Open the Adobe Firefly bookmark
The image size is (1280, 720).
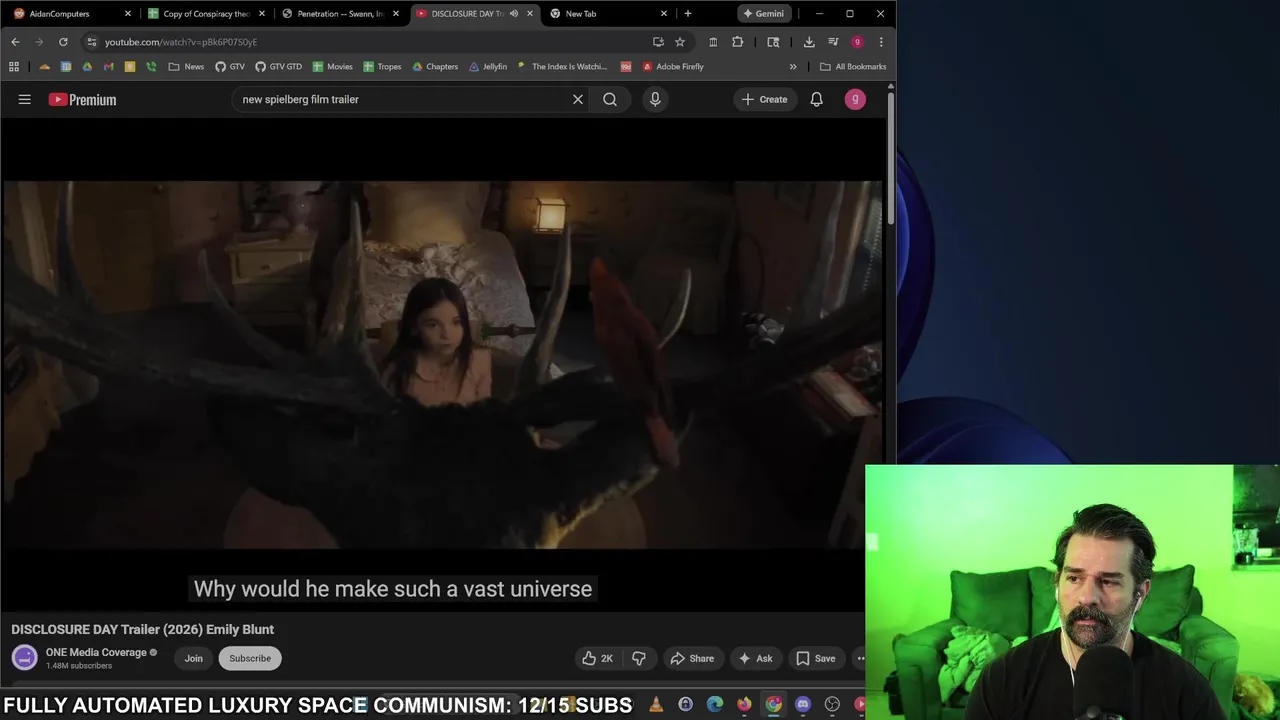[x=672, y=67]
